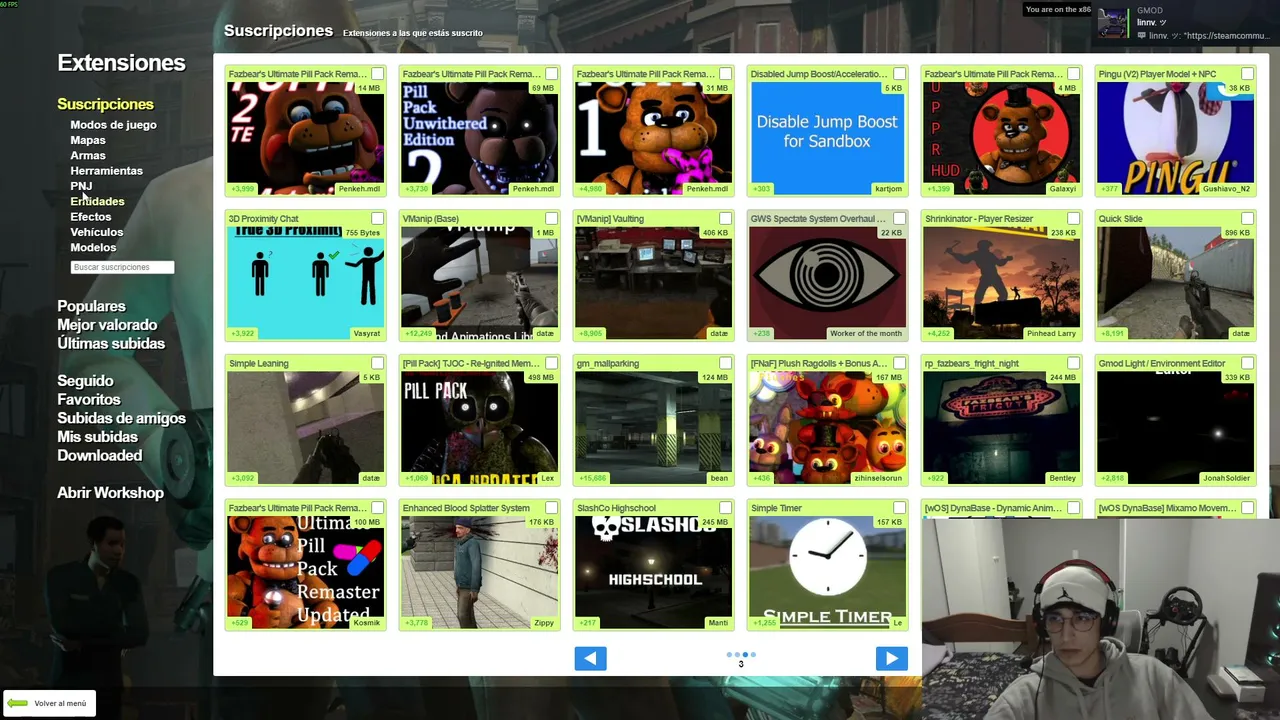Open the Enhanced Blood Splatter System thumbnail
This screenshot has width=1280, height=720.
[479, 572]
